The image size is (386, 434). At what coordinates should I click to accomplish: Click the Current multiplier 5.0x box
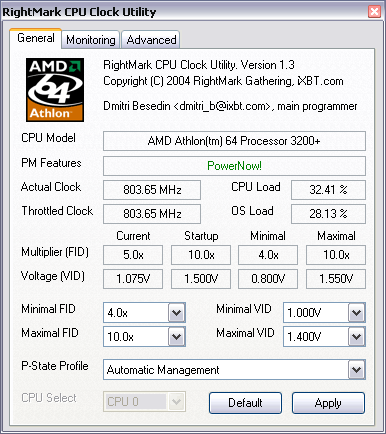[x=133, y=255]
